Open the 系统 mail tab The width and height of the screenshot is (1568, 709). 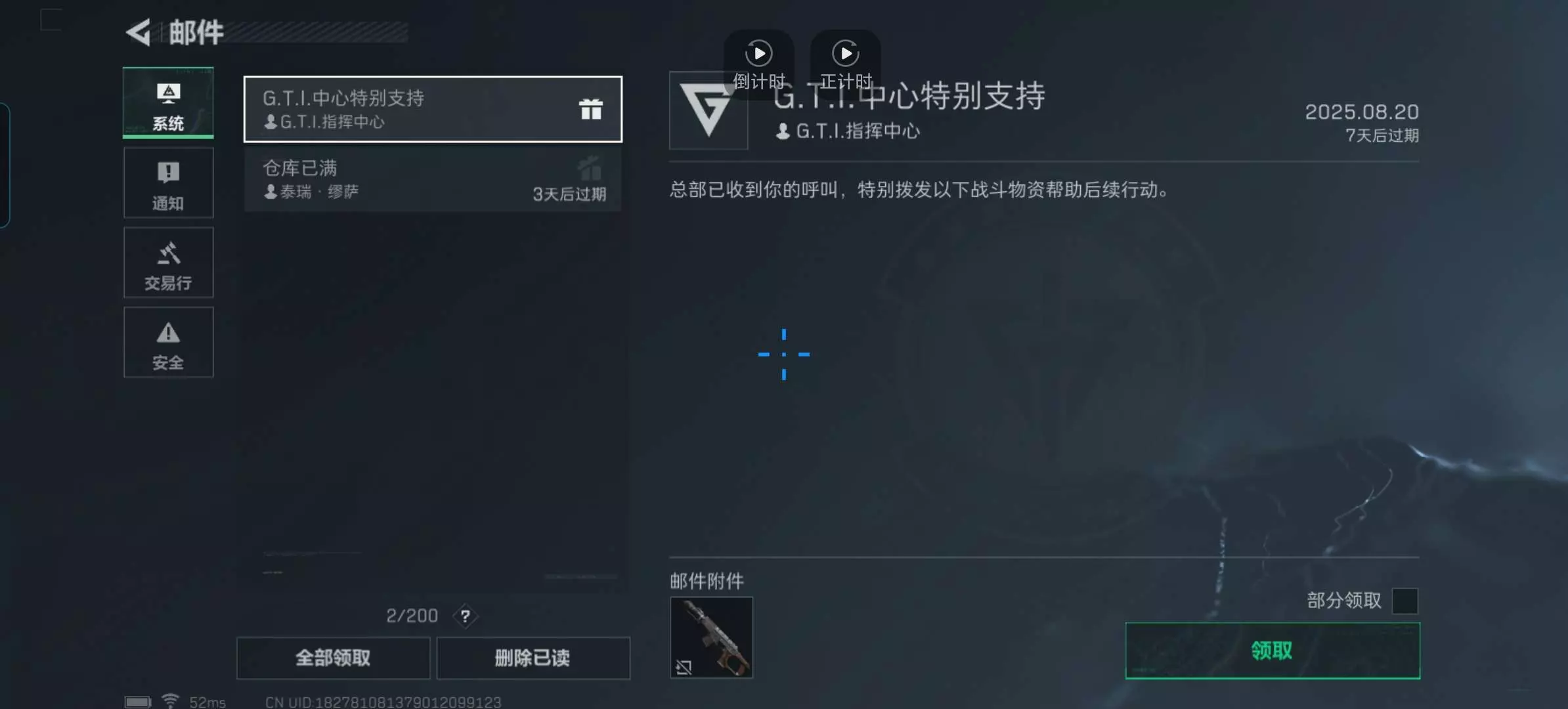tap(168, 103)
